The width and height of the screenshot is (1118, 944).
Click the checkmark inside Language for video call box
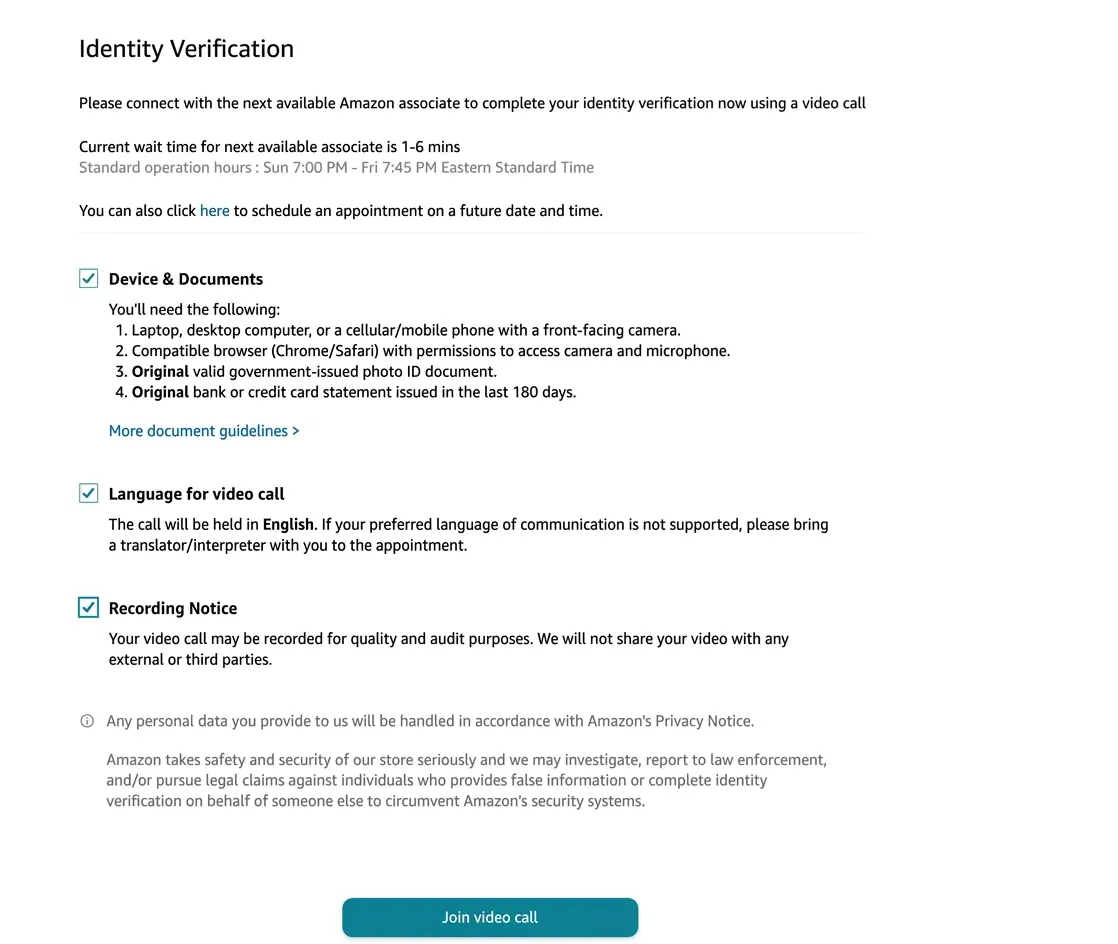pos(88,493)
